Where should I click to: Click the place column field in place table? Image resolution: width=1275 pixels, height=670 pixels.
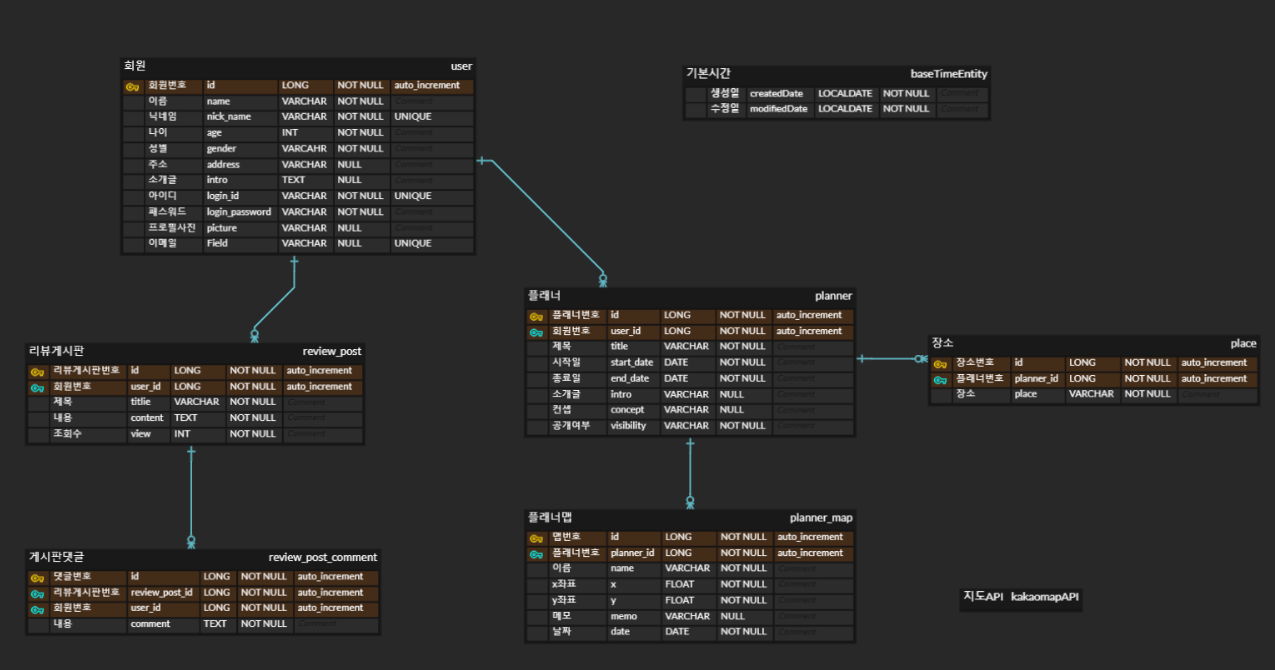pos(1025,394)
